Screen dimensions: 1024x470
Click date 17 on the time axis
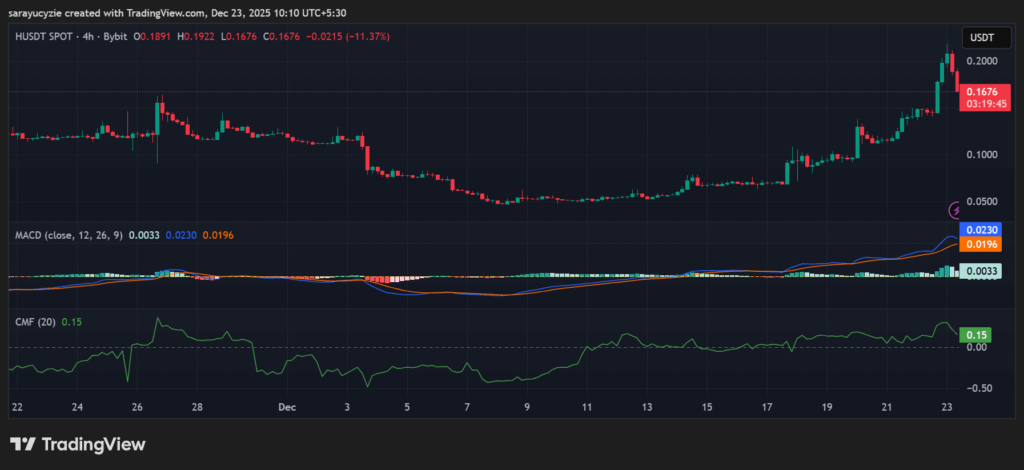(x=766, y=408)
